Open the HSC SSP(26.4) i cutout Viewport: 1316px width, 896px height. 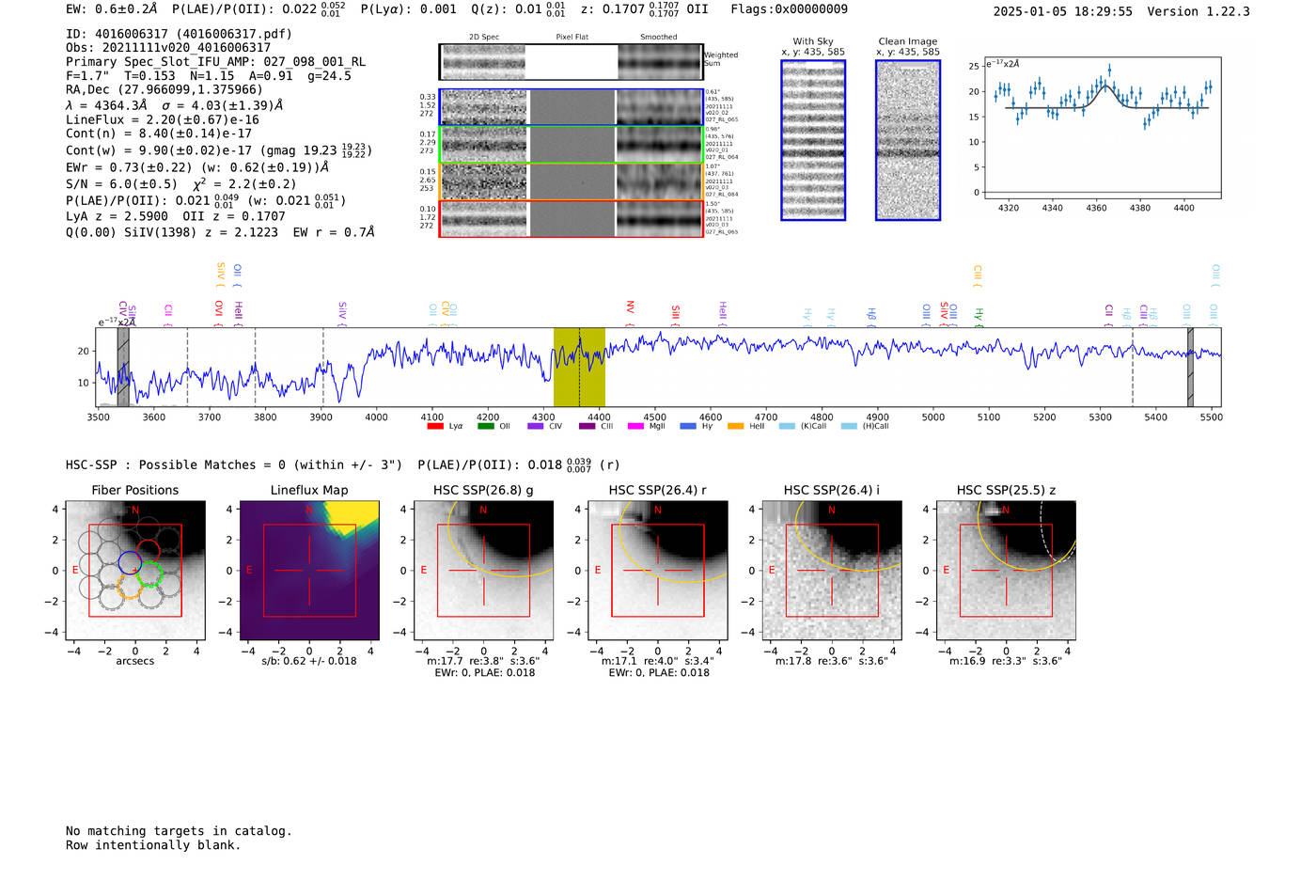(832, 571)
